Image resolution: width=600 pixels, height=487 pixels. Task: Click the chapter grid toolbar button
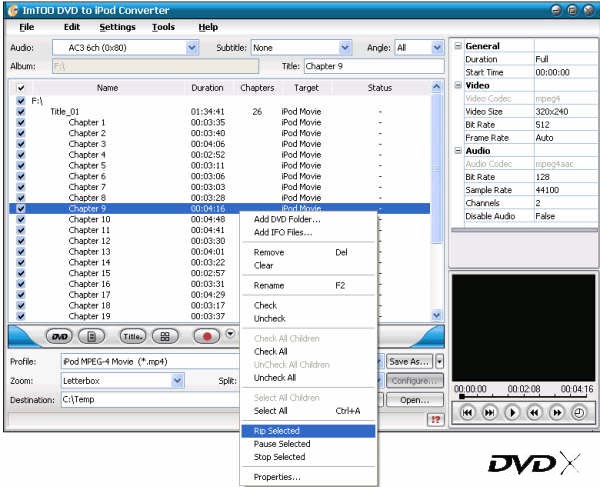(x=165, y=337)
